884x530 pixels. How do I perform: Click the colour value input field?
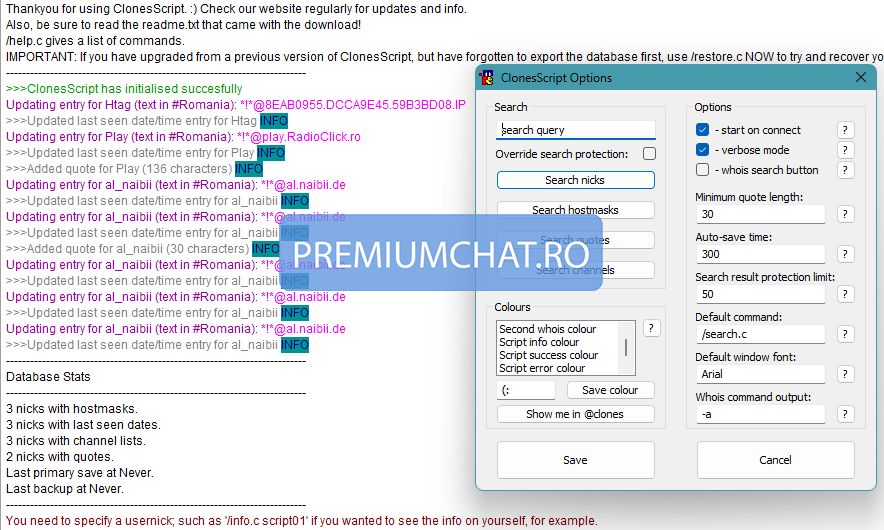[x=526, y=390]
